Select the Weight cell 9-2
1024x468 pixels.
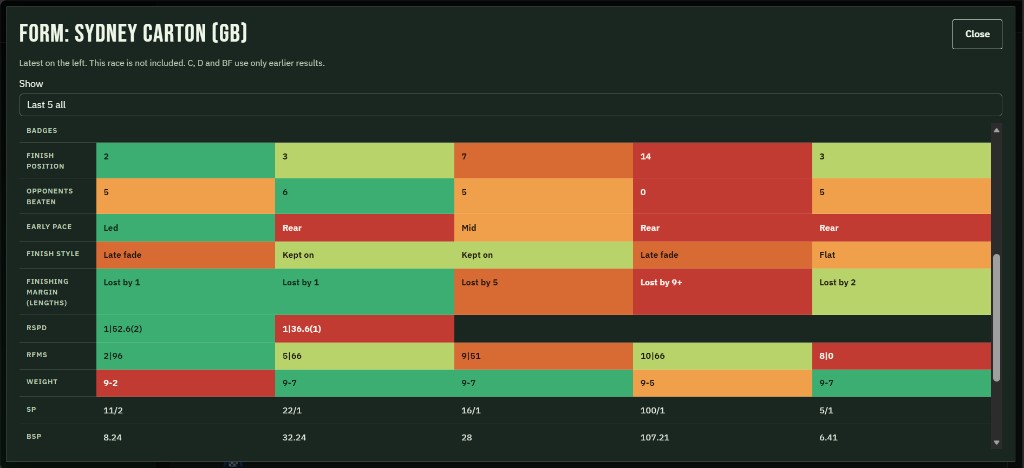pyautogui.click(x=185, y=383)
